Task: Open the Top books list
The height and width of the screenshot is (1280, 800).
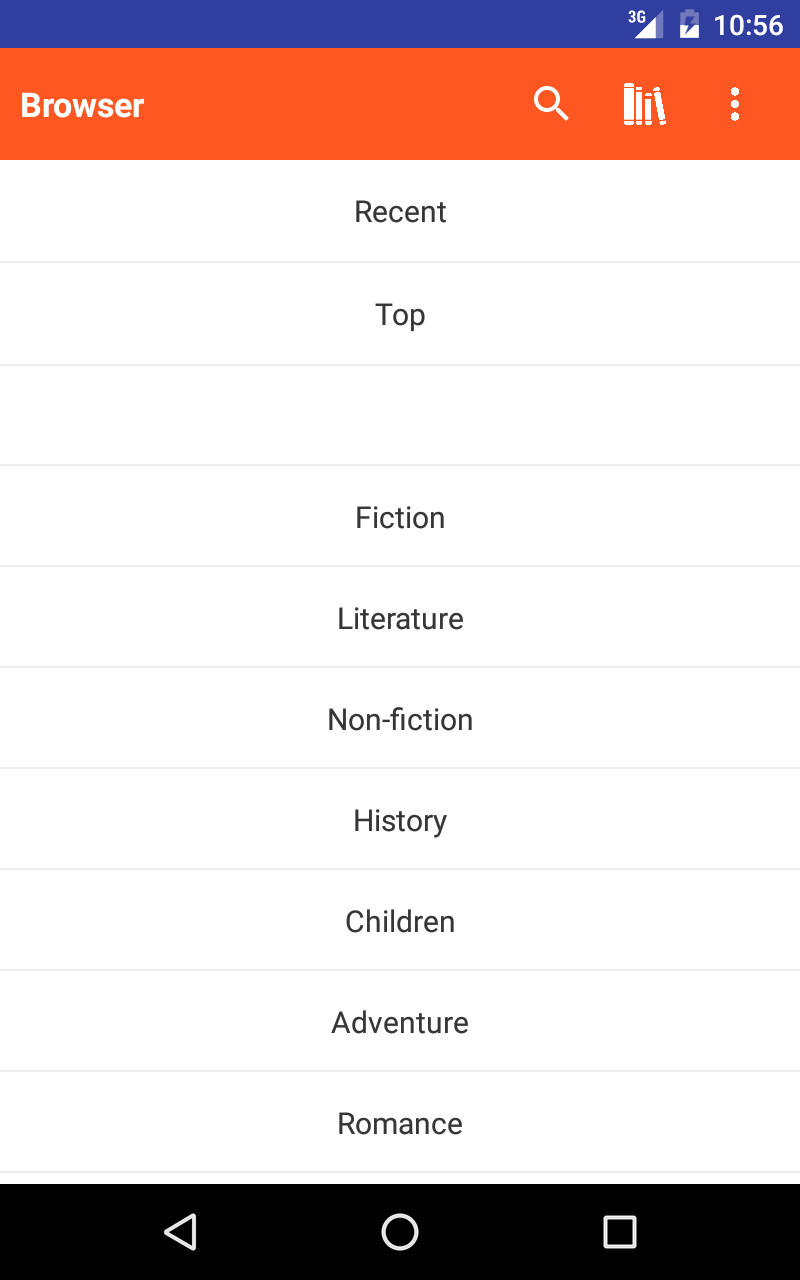Action: tap(400, 314)
